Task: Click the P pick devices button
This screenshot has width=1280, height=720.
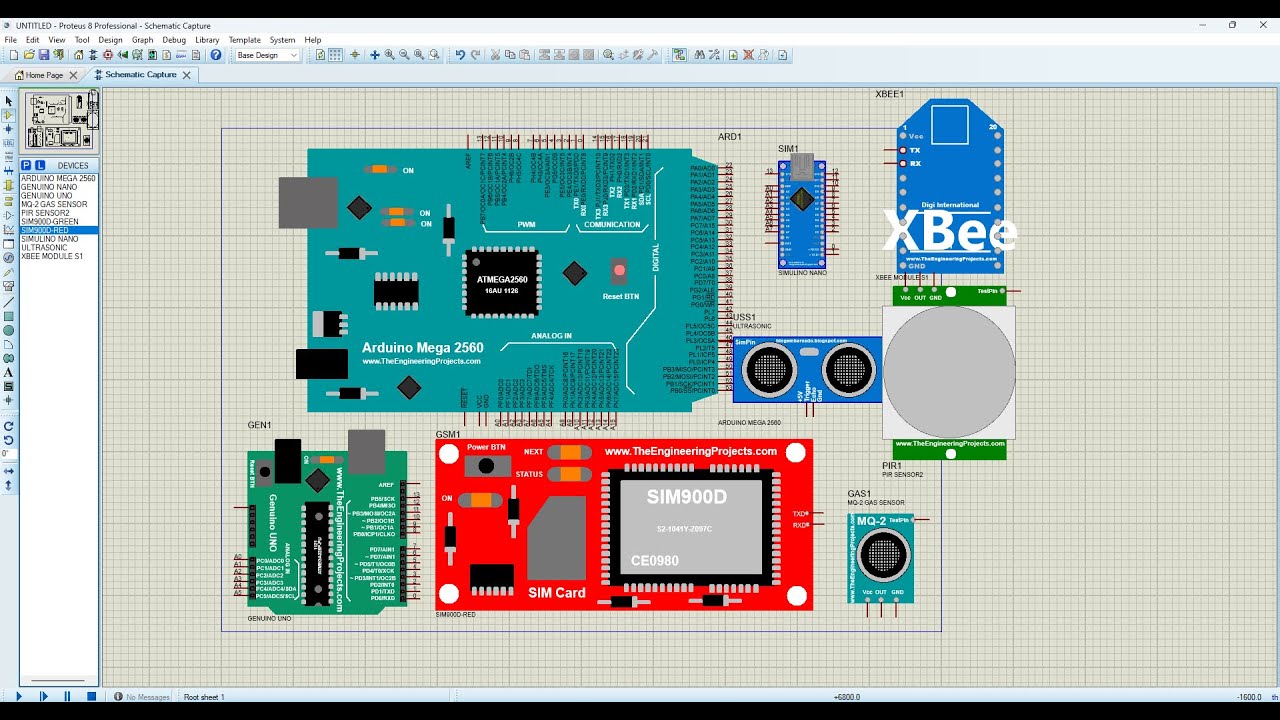Action: coord(26,165)
